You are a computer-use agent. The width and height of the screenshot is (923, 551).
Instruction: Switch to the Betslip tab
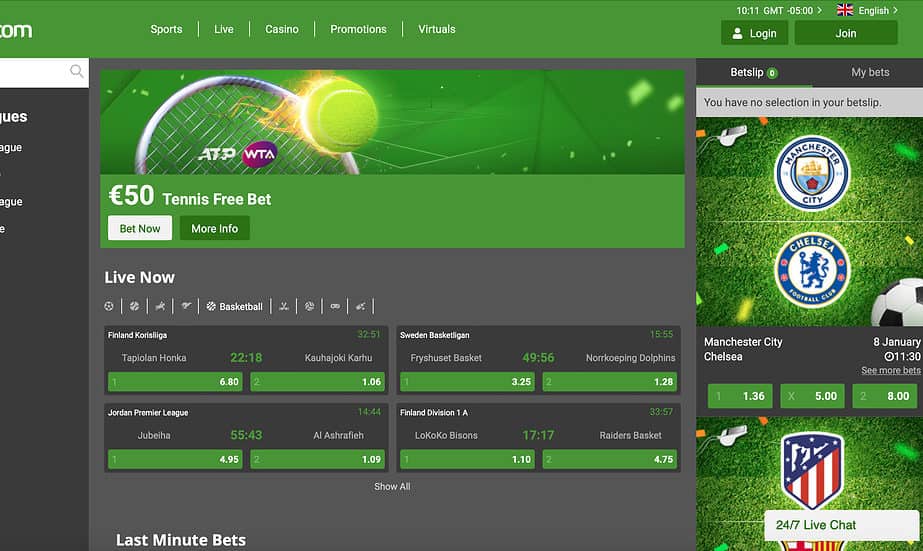coord(753,72)
